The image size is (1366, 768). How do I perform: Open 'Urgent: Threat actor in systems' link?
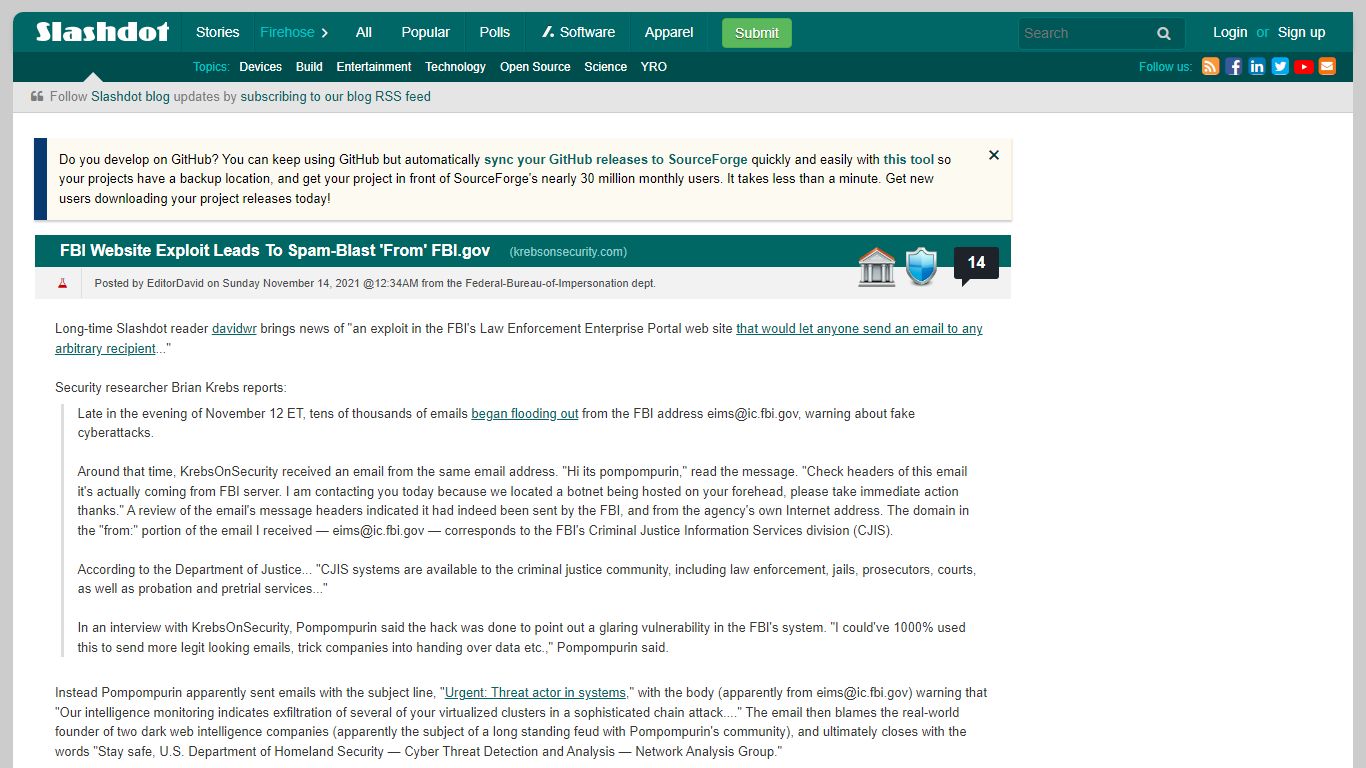[536, 693]
